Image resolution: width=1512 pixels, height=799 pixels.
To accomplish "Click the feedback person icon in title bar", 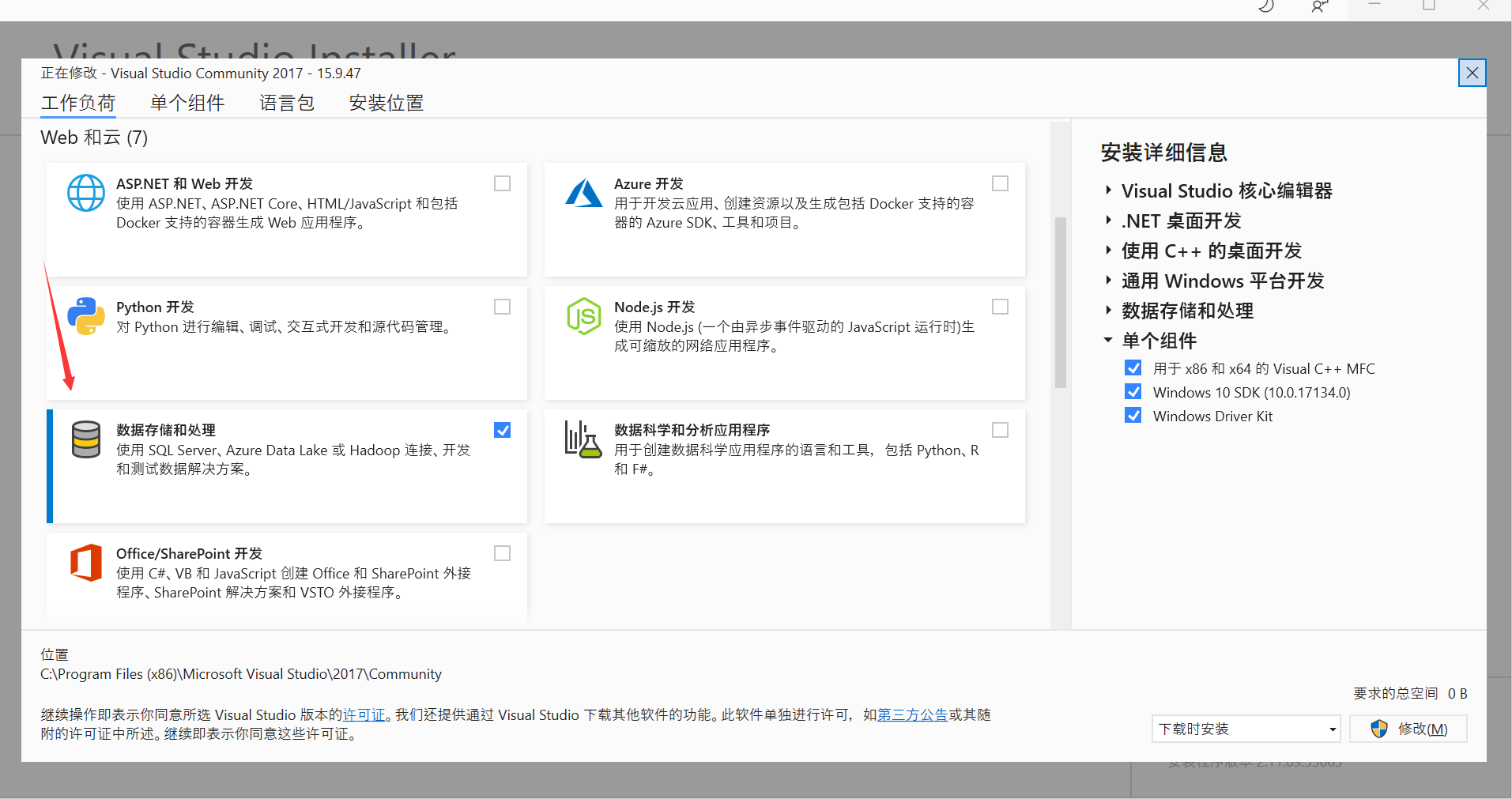I will 1319,6.
